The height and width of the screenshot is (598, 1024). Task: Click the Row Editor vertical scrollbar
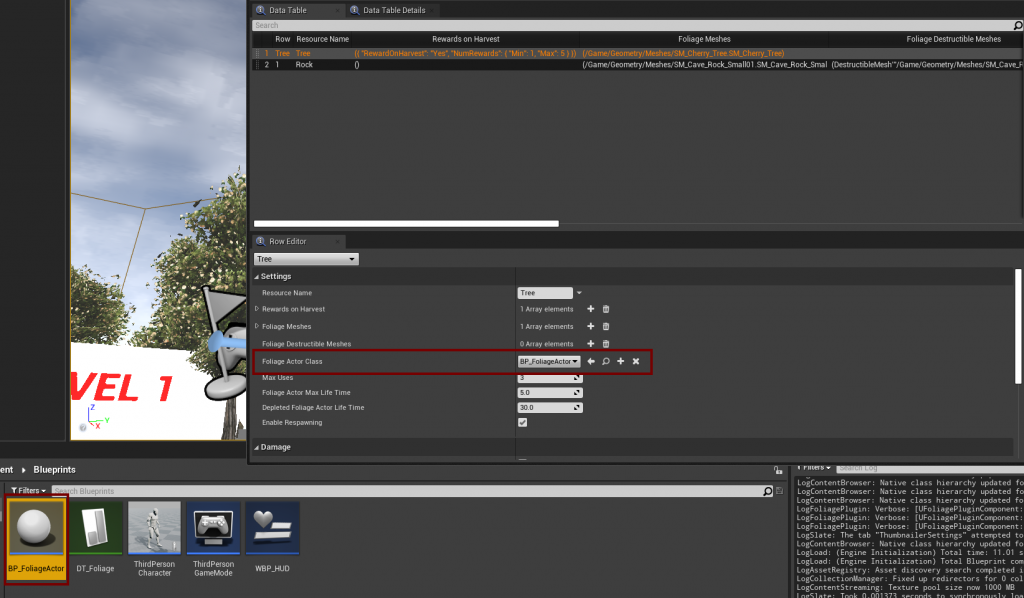coord(1017,326)
